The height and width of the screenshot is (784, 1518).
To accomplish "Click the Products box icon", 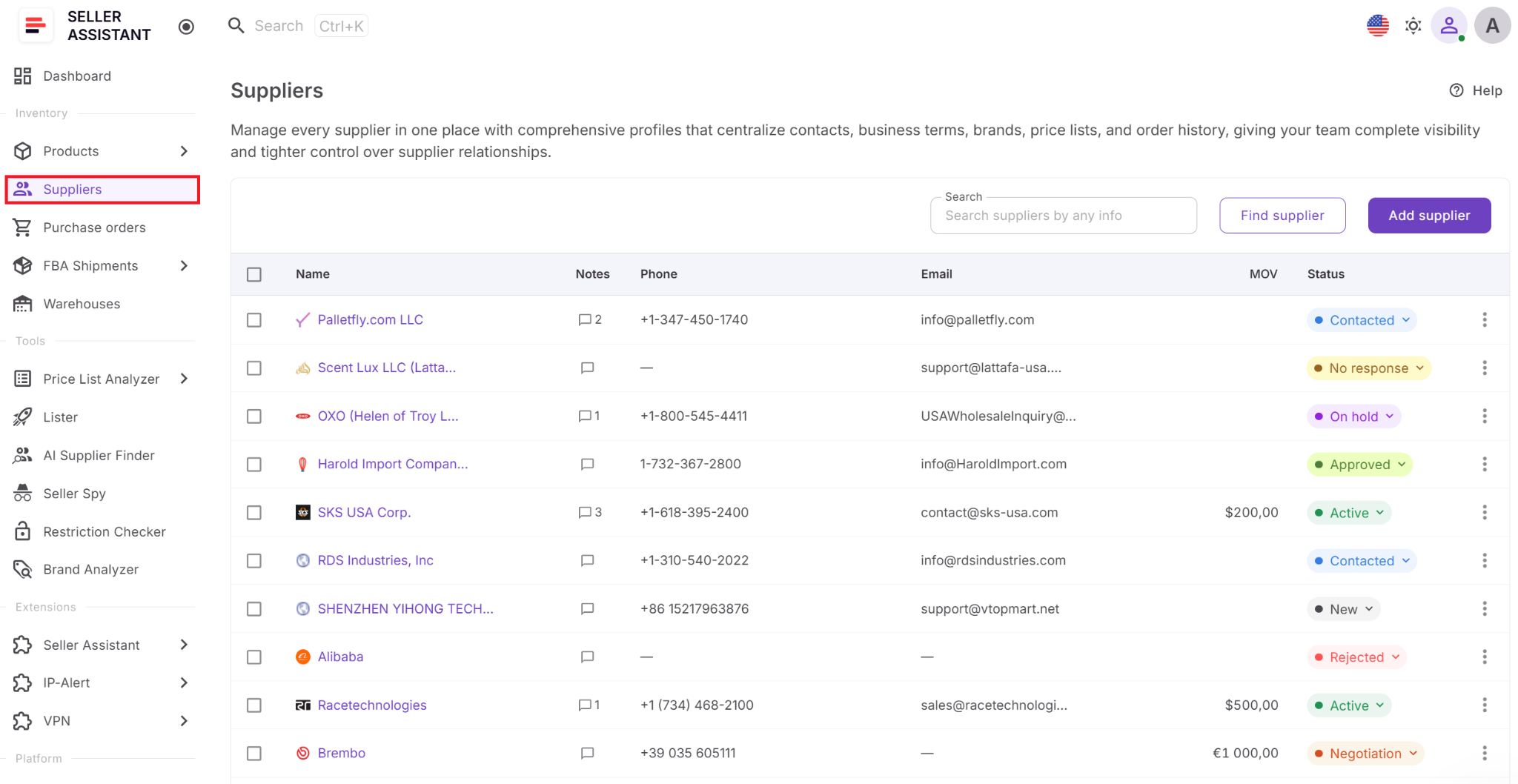I will point(23,151).
